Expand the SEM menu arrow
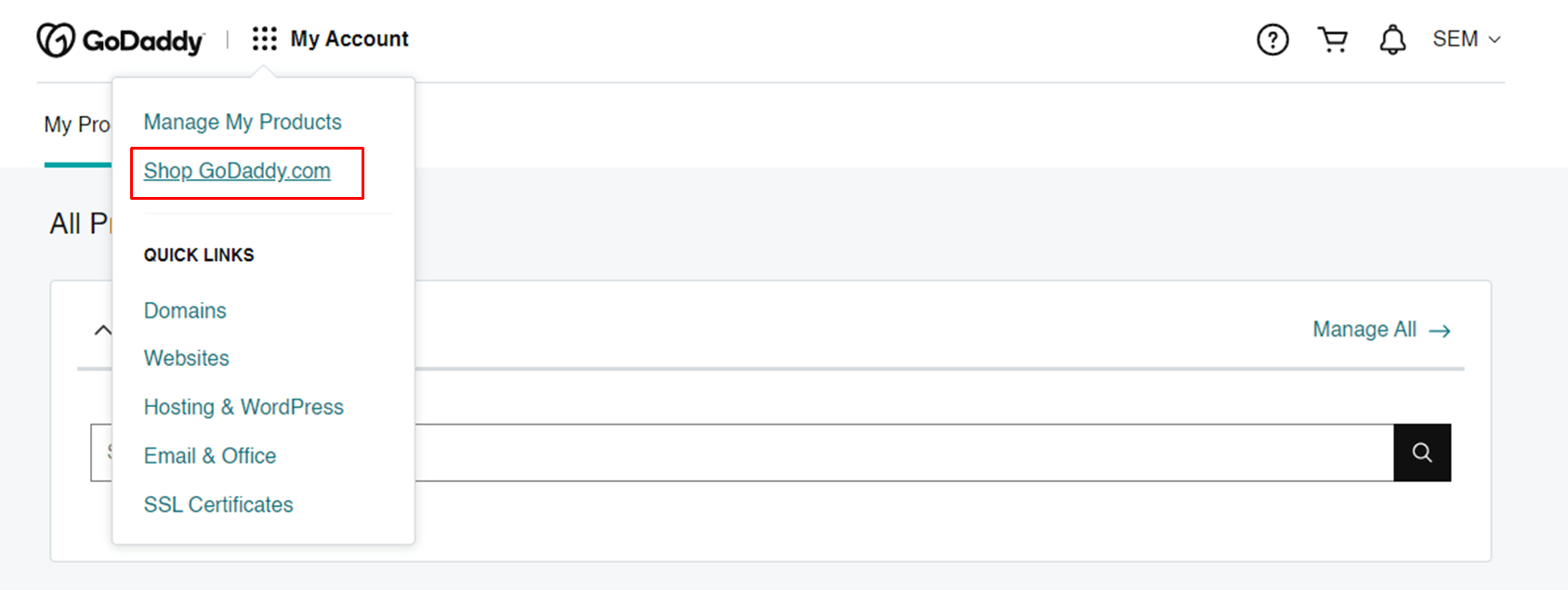Screen dimensions: 1568x590 click(1495, 40)
